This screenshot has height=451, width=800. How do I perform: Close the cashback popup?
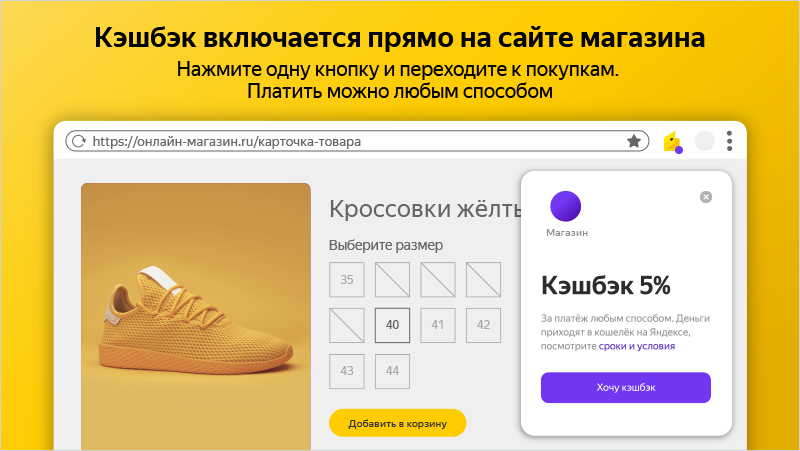pos(706,197)
